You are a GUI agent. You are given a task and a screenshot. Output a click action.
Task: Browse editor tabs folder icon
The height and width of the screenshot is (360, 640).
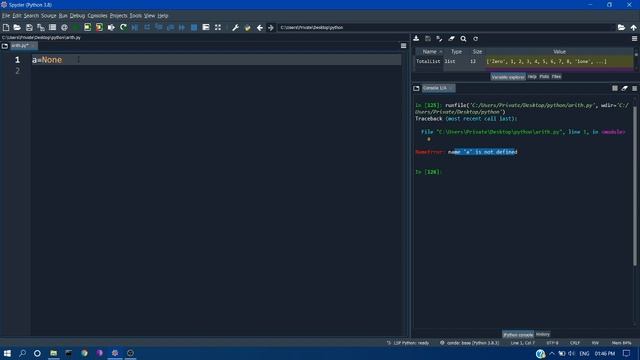point(5,46)
